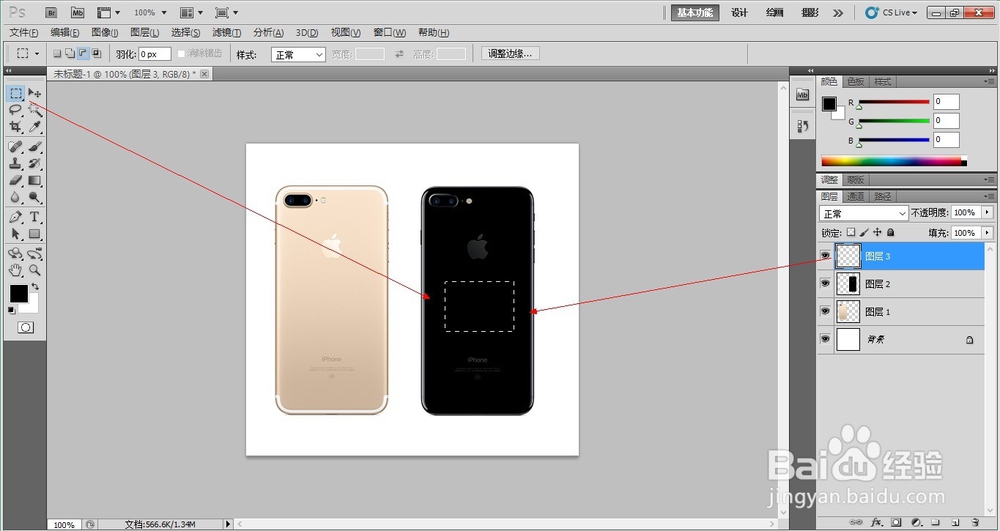The width and height of the screenshot is (1000, 531).
Task: Hide layer 图层 2
Action: [x=825, y=283]
